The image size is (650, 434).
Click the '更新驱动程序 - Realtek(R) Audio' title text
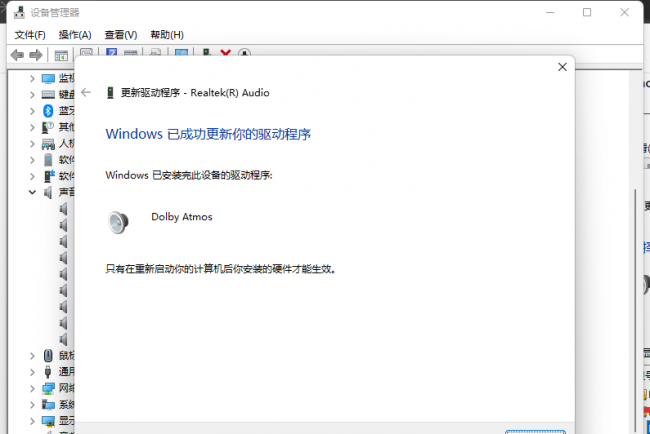195,92
